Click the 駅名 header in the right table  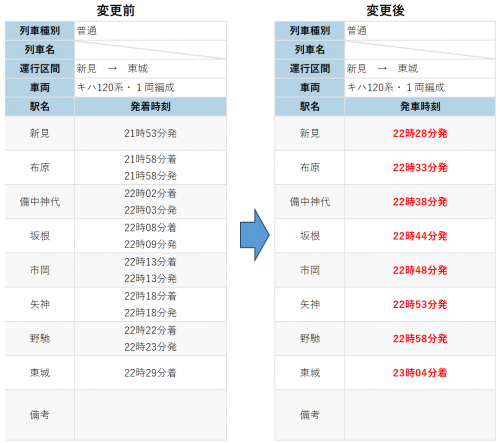[x=310, y=107]
